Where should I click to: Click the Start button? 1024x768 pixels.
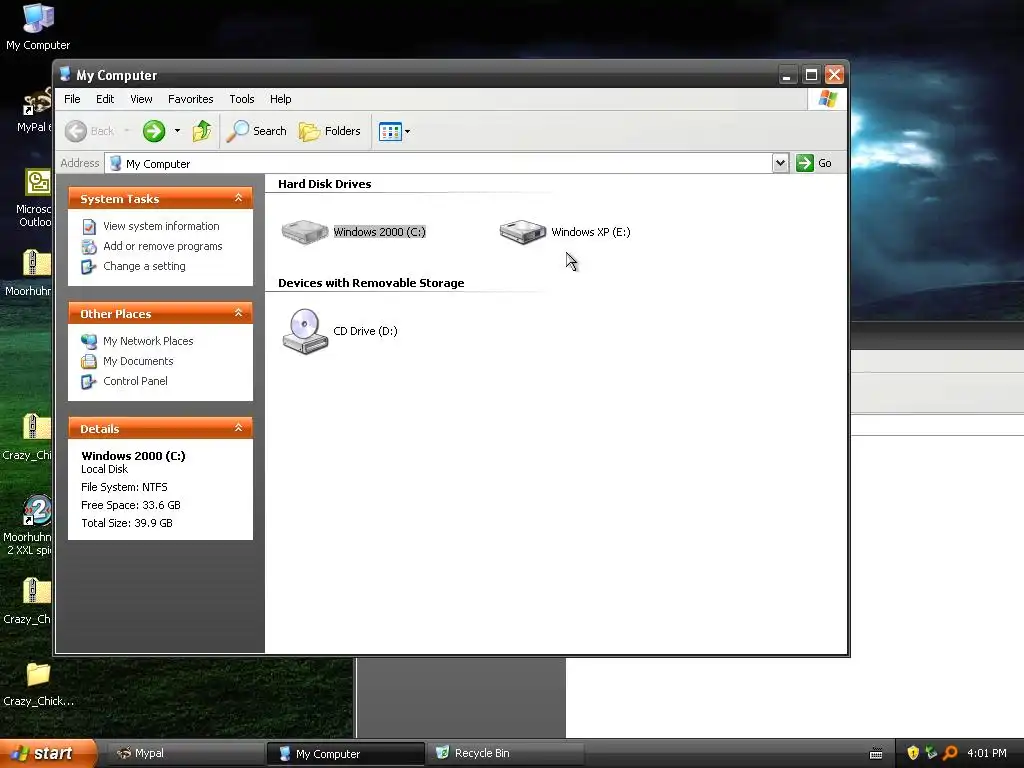(48, 753)
